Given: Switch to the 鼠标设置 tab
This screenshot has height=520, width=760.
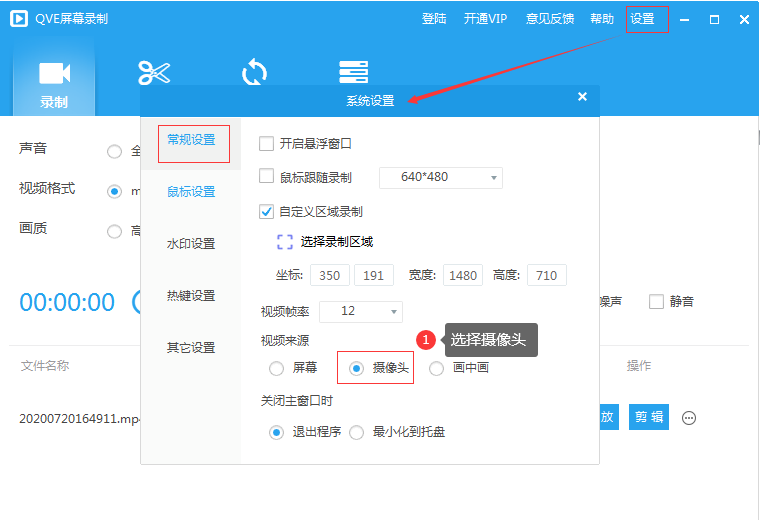Looking at the screenshot, I should (191, 192).
